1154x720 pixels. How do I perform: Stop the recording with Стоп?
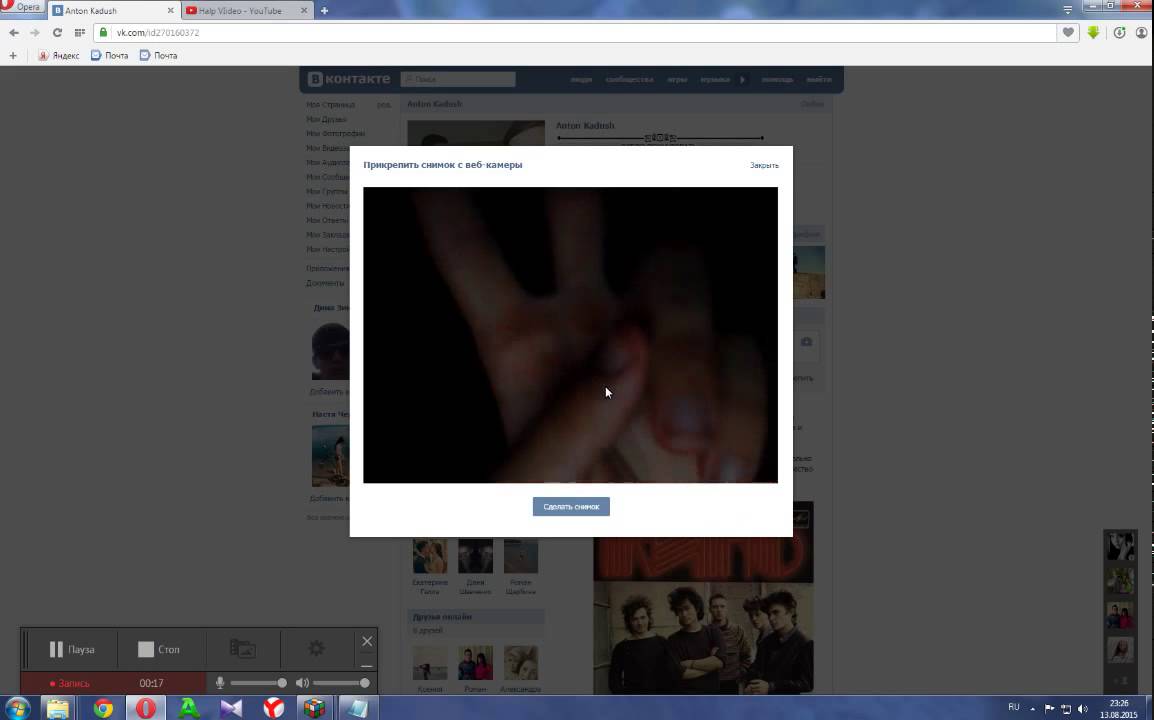coord(159,649)
